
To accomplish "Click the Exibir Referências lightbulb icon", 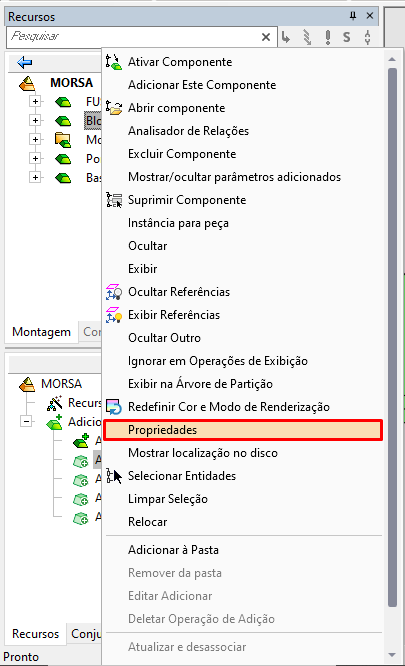I will coord(114,315).
